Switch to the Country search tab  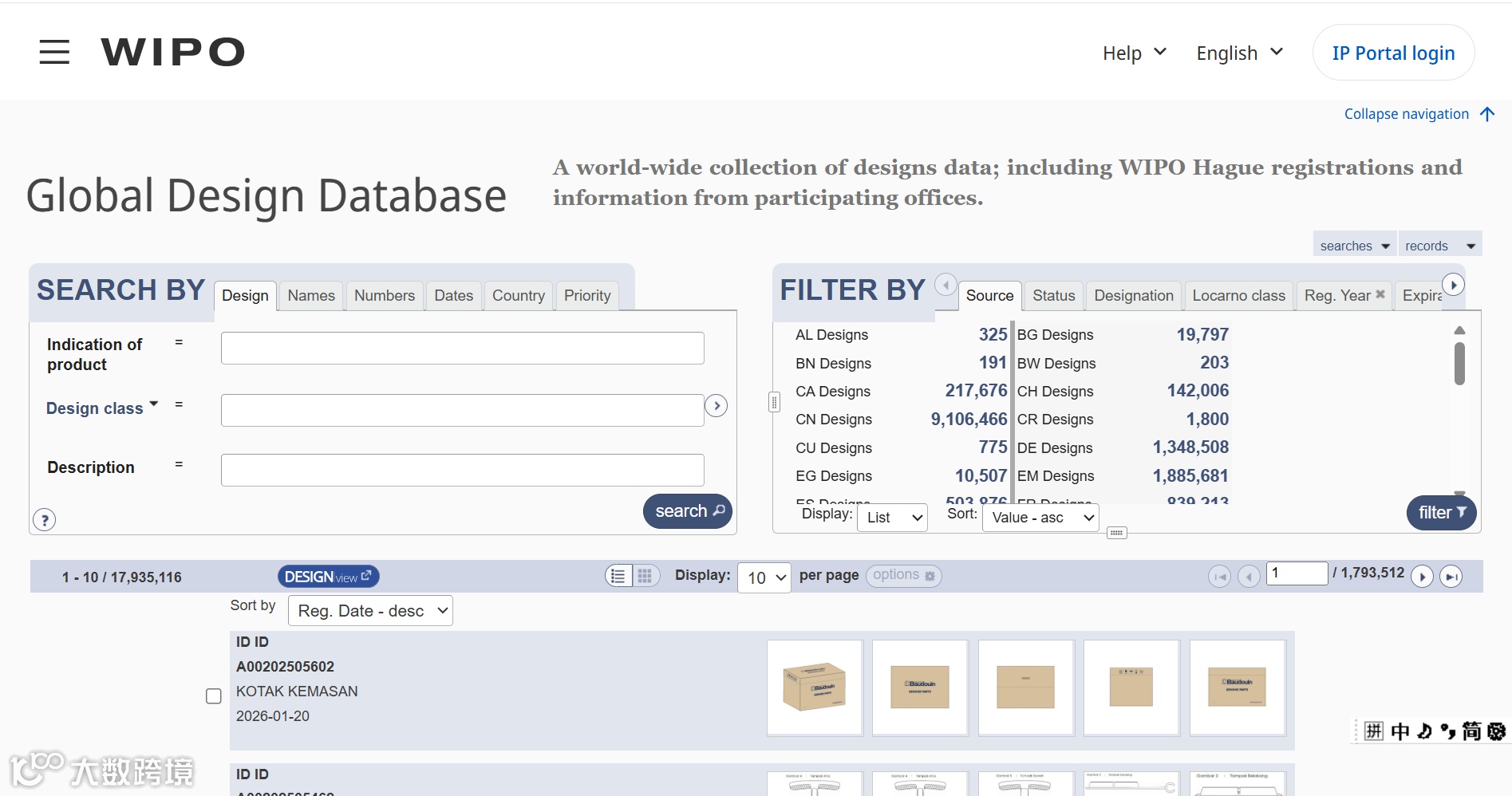pyautogui.click(x=519, y=296)
